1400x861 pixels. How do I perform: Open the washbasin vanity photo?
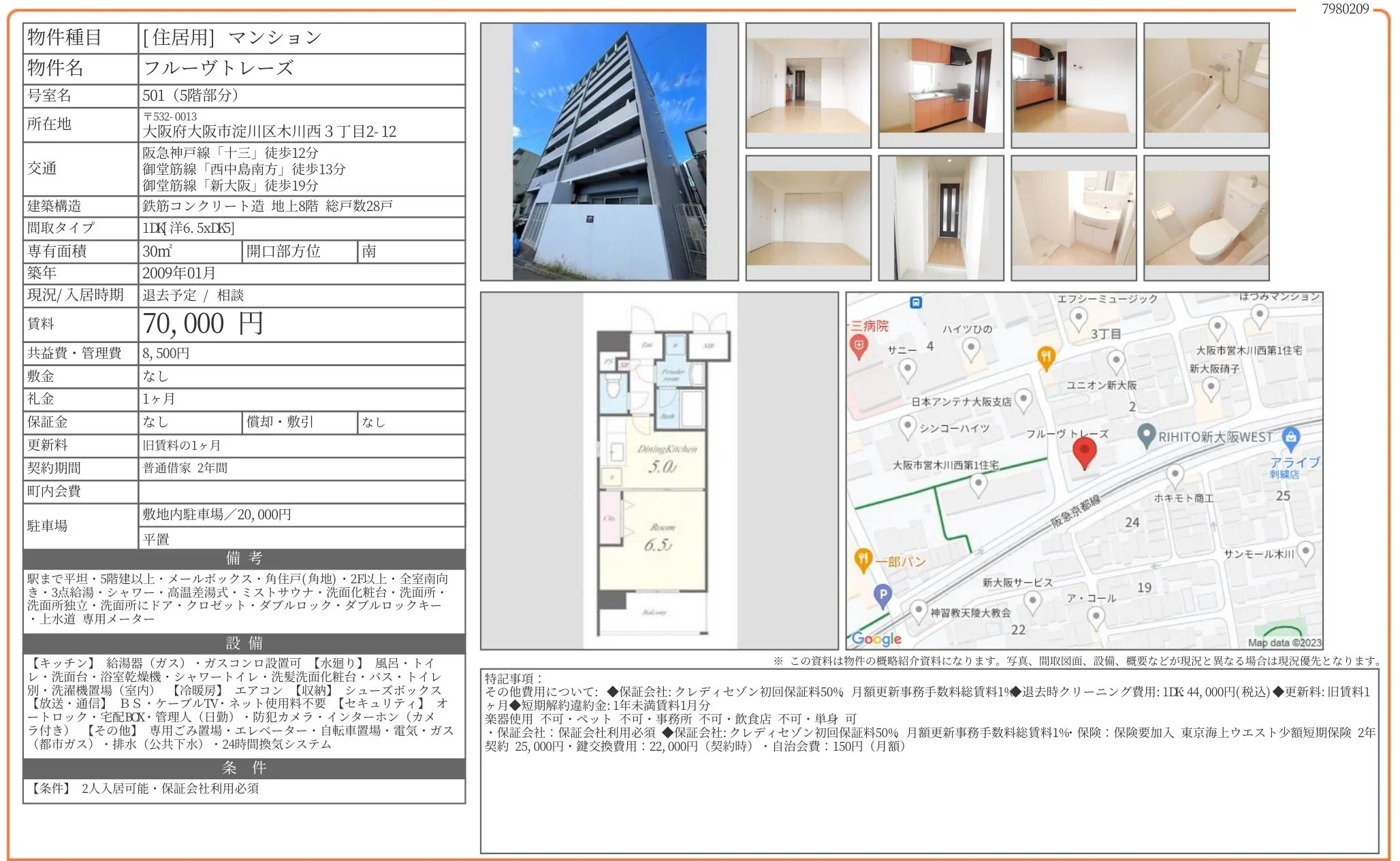tap(1073, 218)
